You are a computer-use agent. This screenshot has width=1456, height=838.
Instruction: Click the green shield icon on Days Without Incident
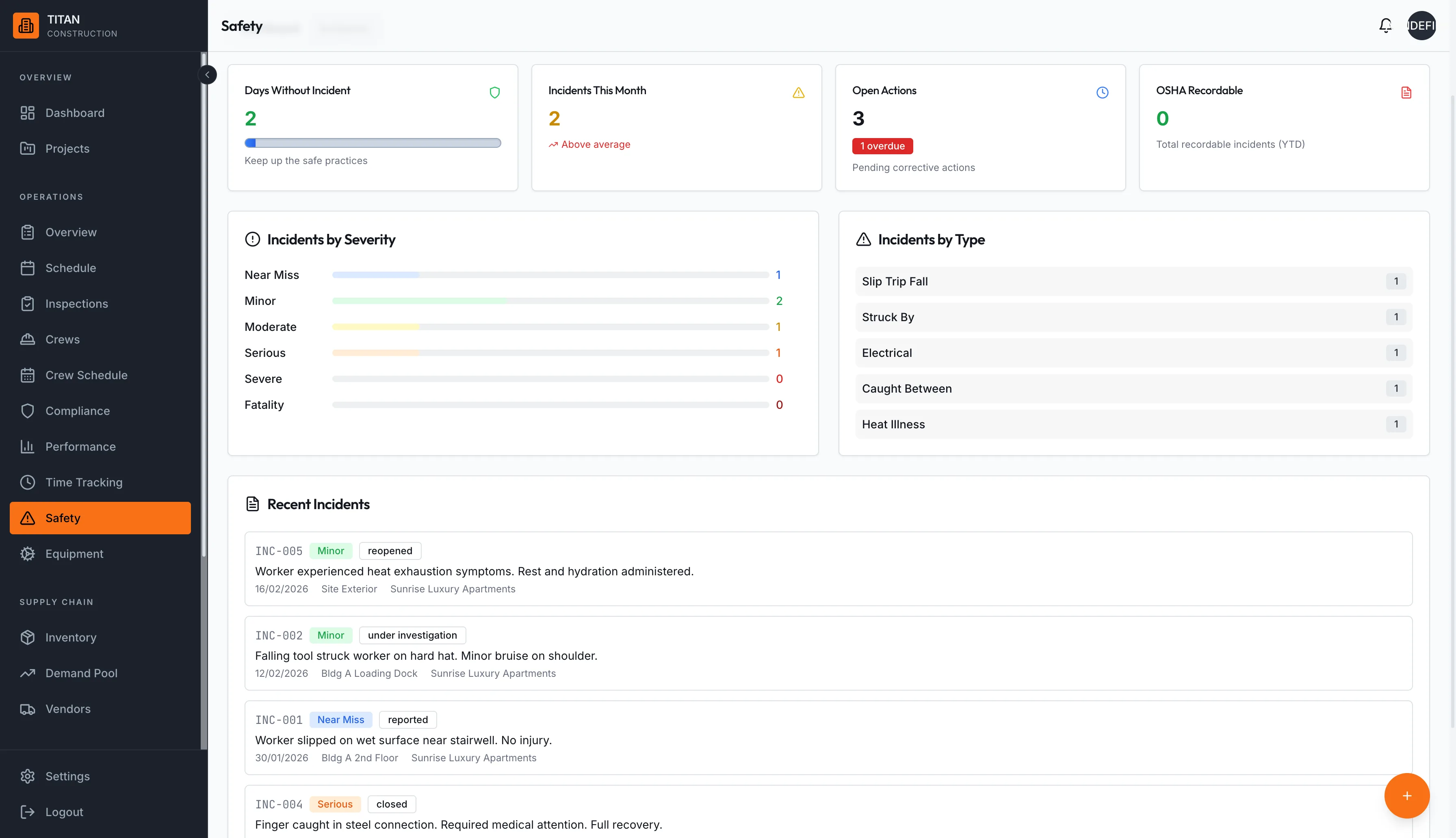494,93
